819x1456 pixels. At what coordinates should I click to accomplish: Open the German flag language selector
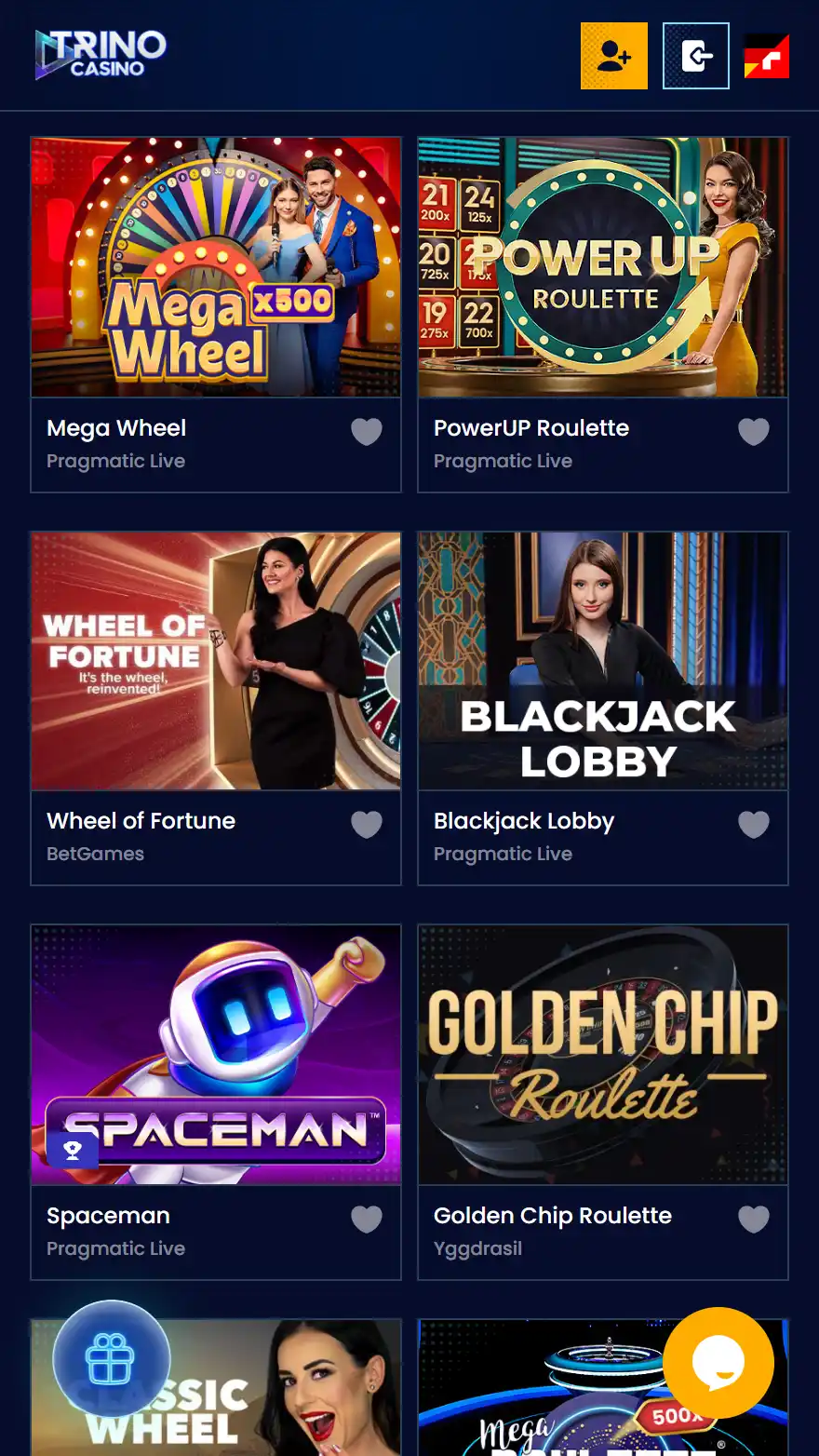[767, 56]
